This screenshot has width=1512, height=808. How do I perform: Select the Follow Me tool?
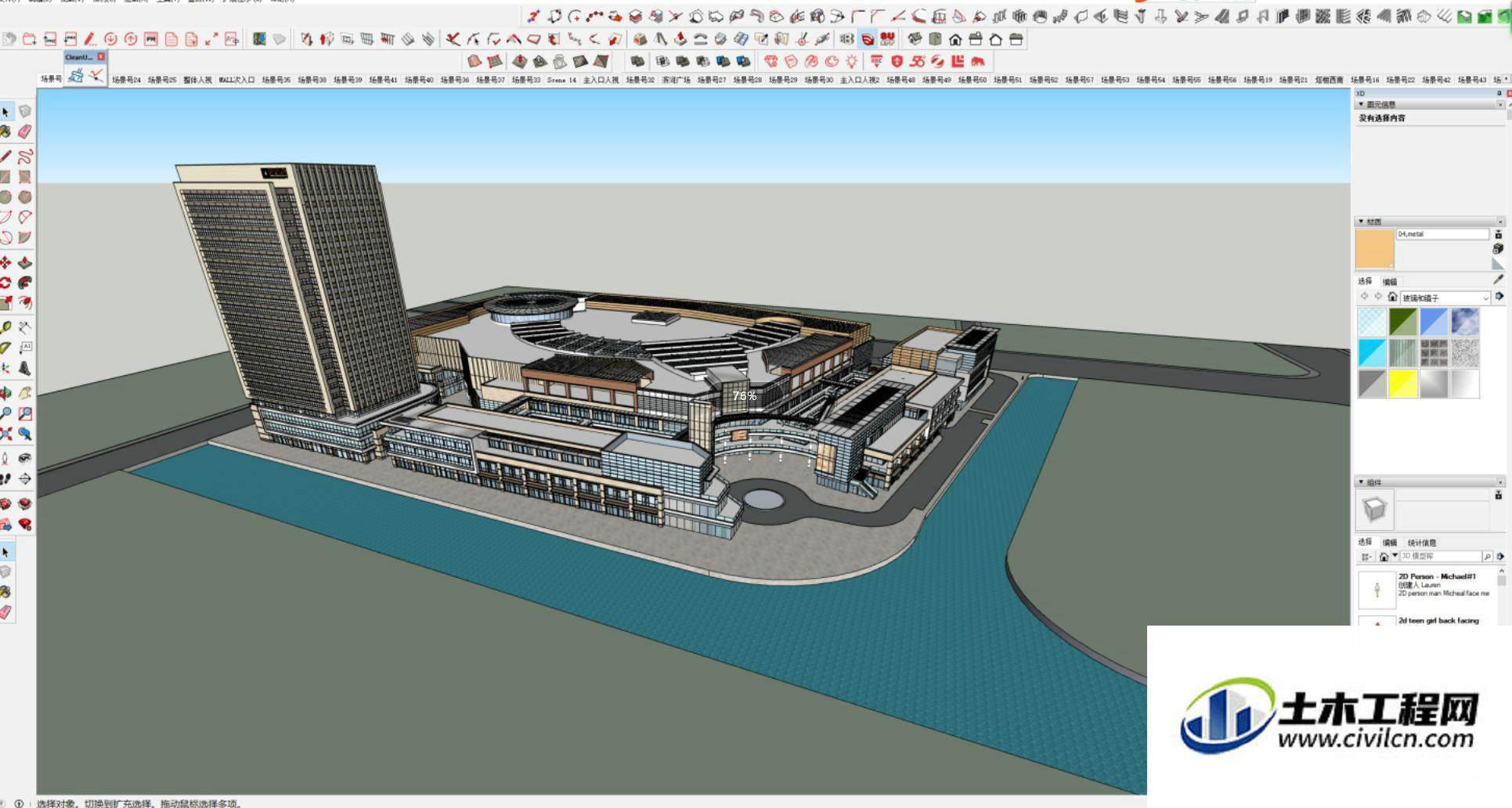coord(25,283)
